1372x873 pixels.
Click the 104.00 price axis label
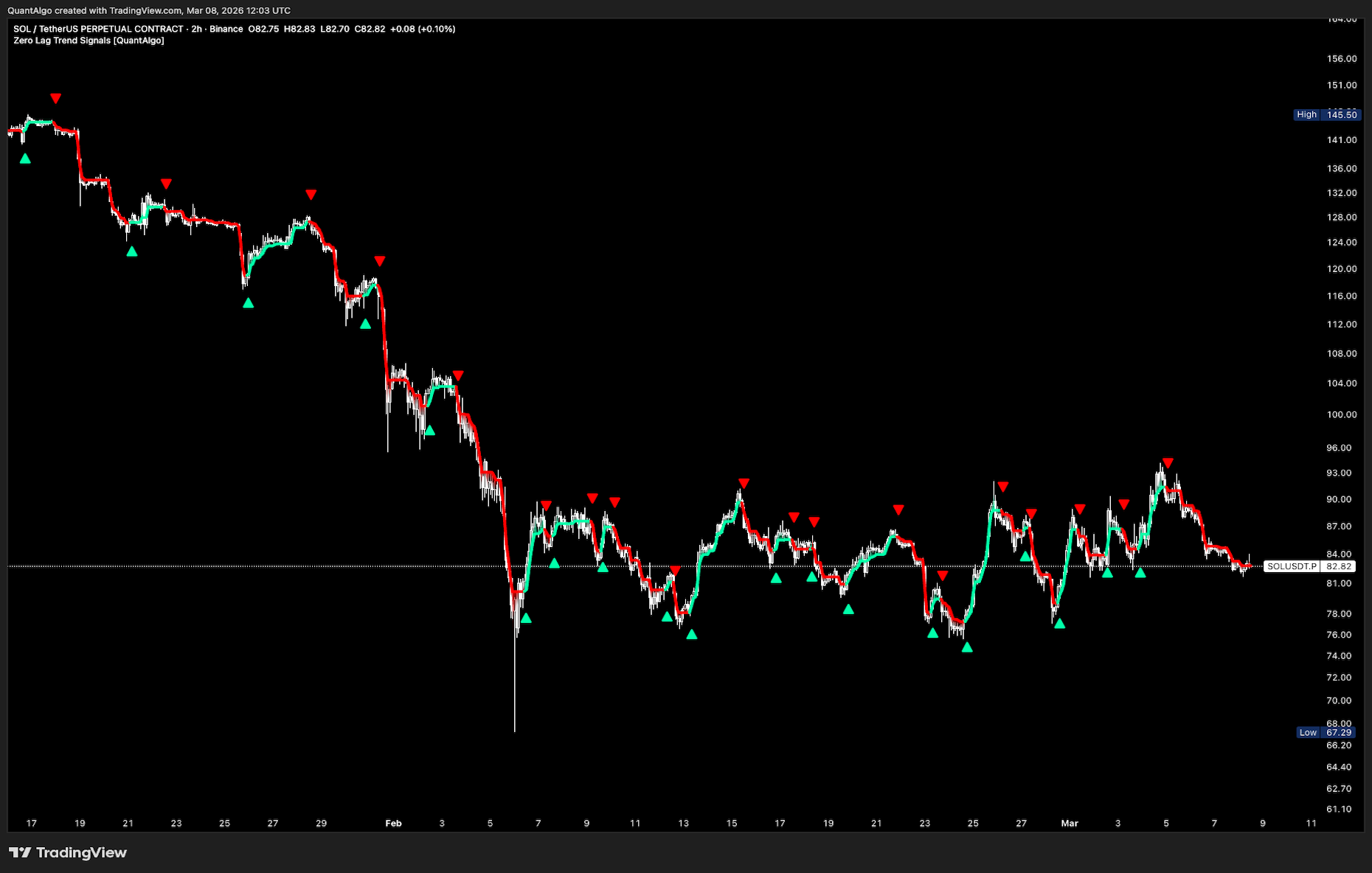pyautogui.click(x=1342, y=383)
